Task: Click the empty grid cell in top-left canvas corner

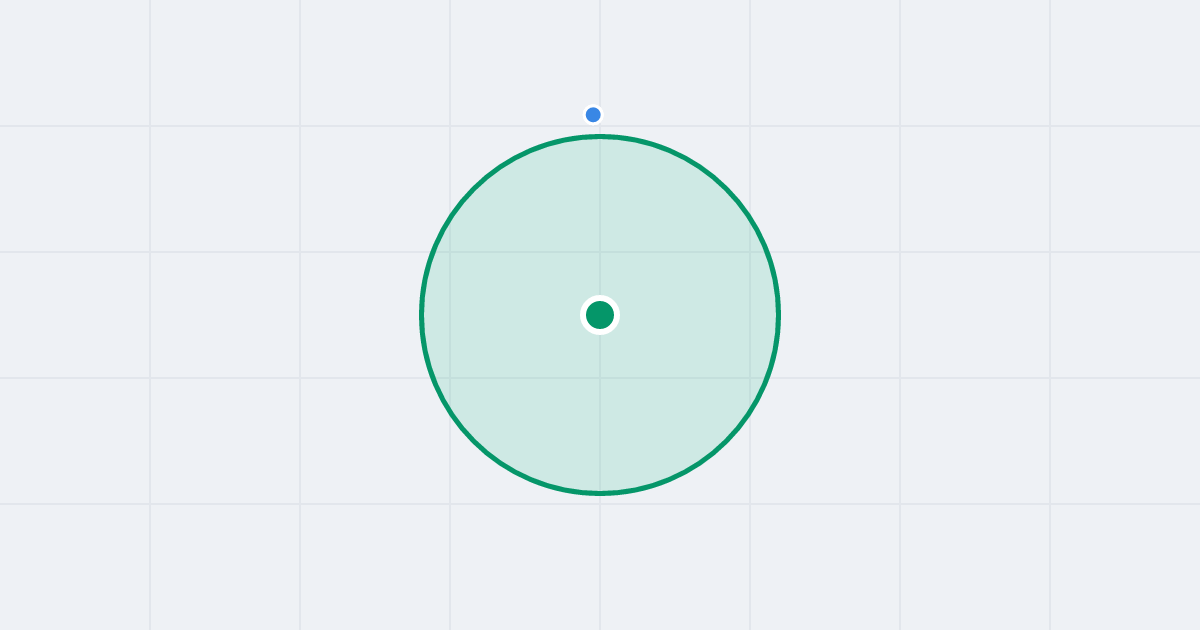Action: coord(75,63)
